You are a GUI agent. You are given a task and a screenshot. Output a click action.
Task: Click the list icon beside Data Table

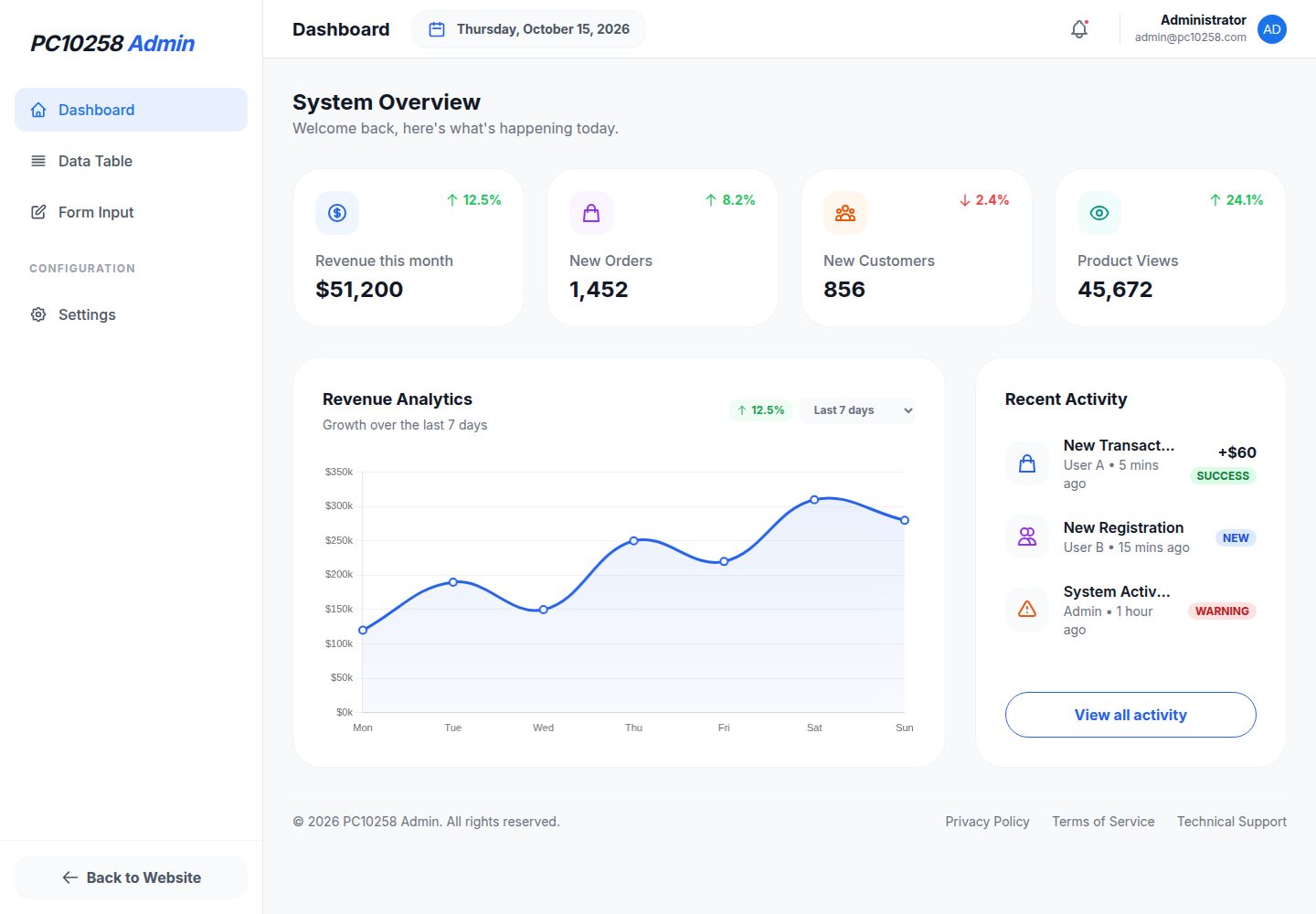38,161
